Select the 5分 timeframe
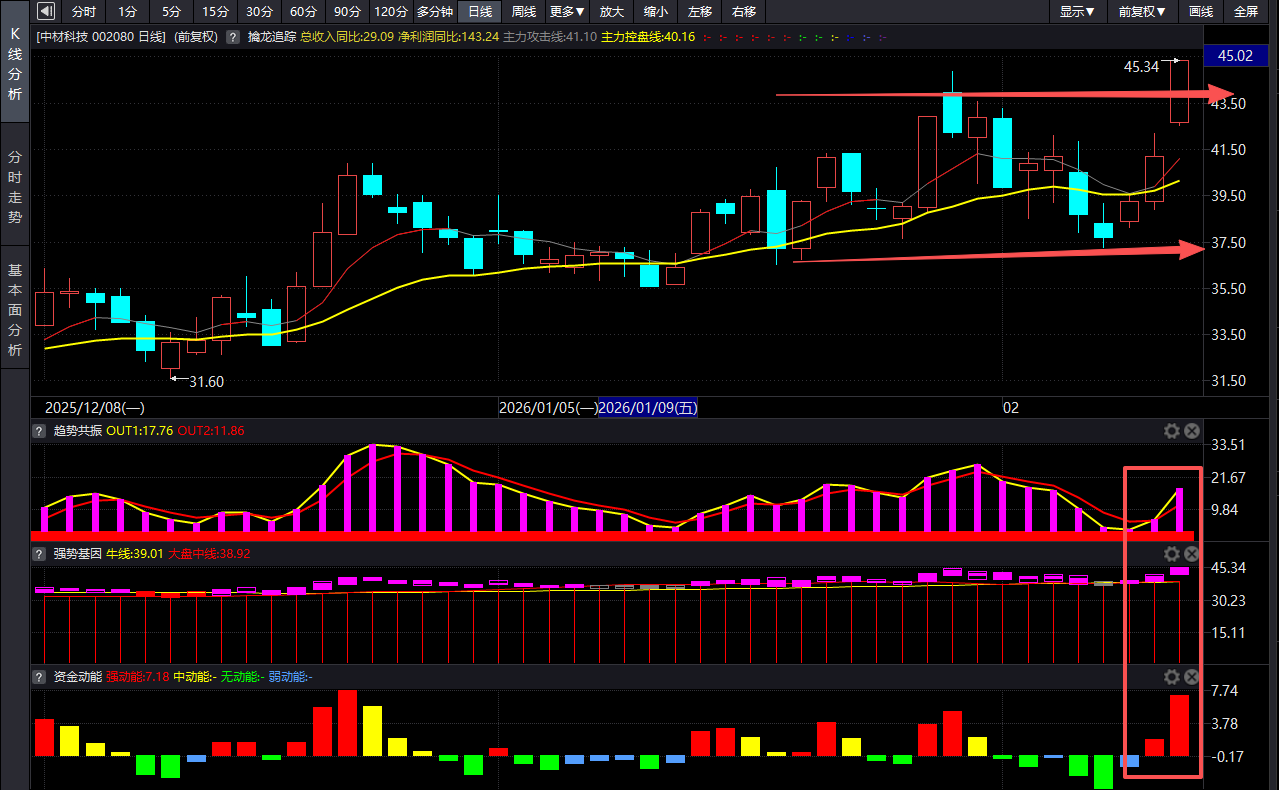 [x=171, y=12]
